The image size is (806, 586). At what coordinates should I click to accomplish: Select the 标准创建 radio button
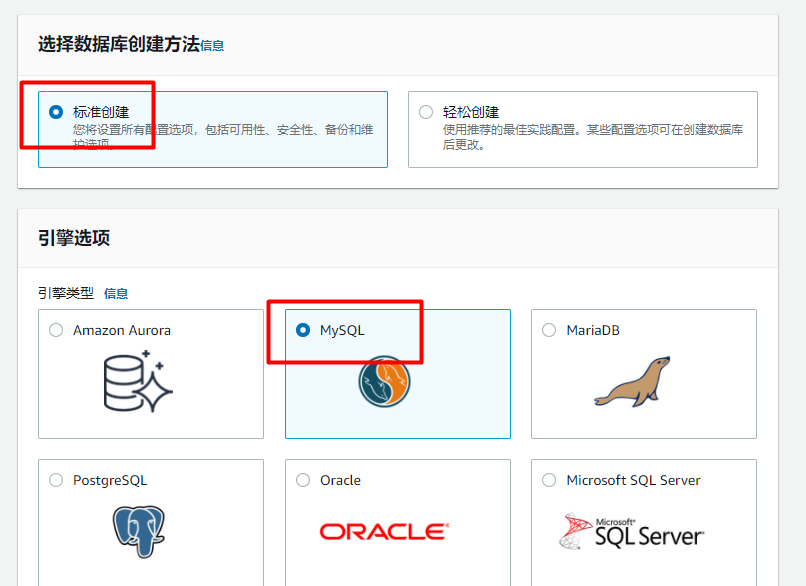click(56, 112)
